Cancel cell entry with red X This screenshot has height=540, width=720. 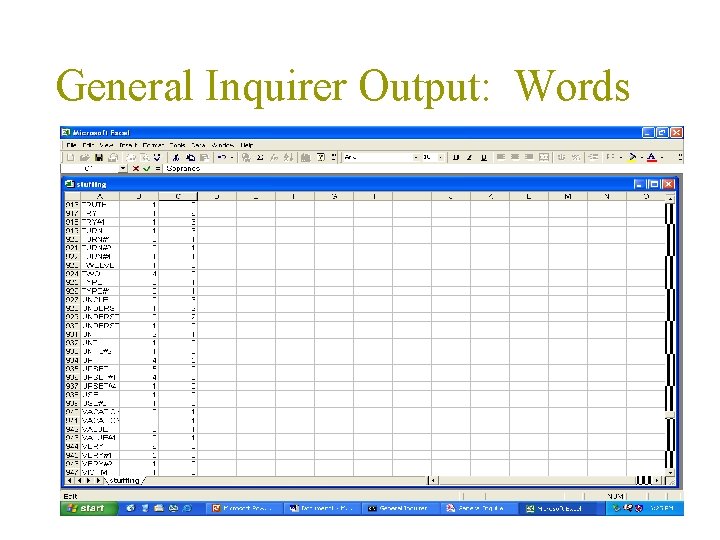pyautogui.click(x=135, y=169)
